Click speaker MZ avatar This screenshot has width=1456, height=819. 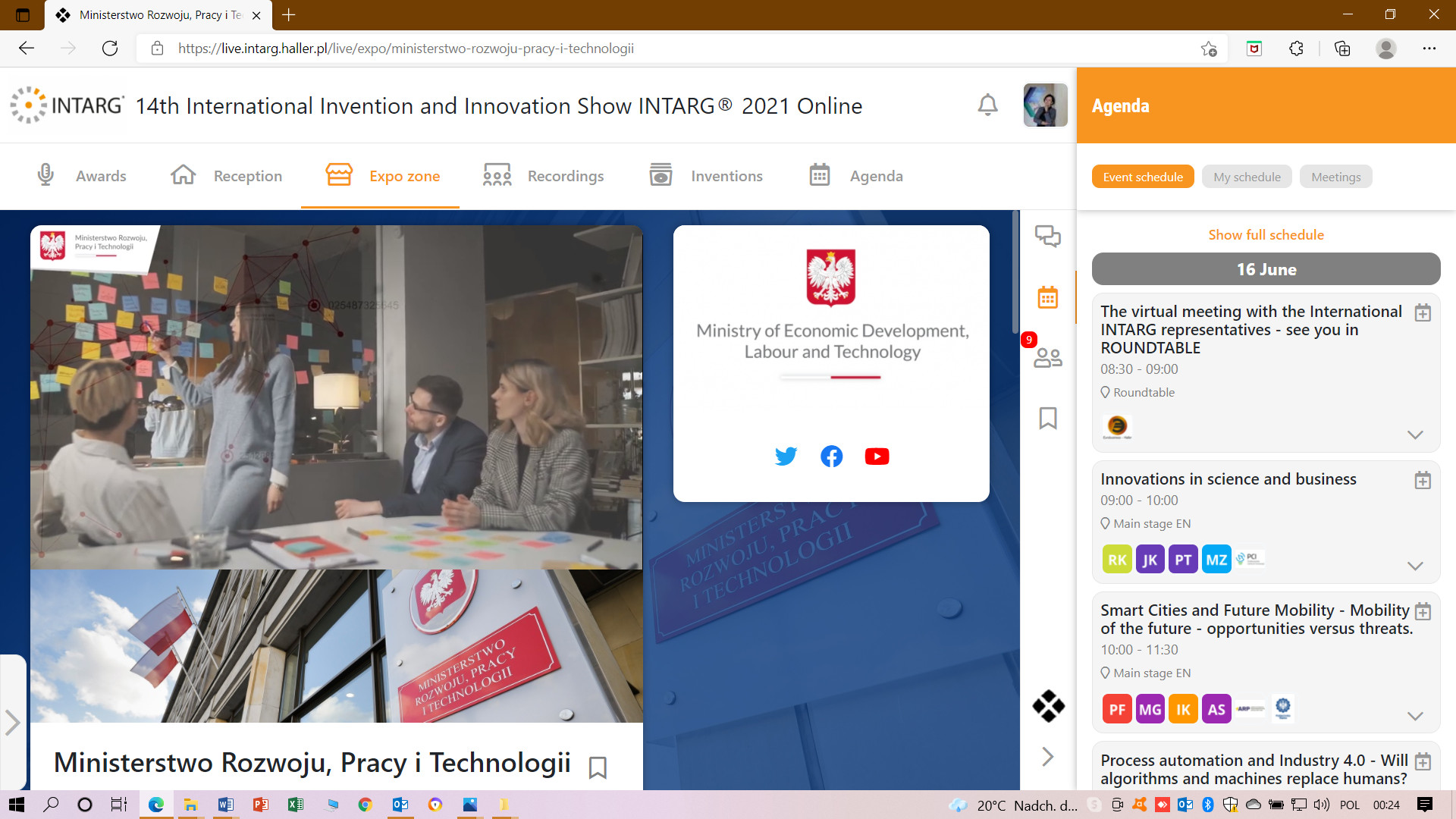point(1216,560)
